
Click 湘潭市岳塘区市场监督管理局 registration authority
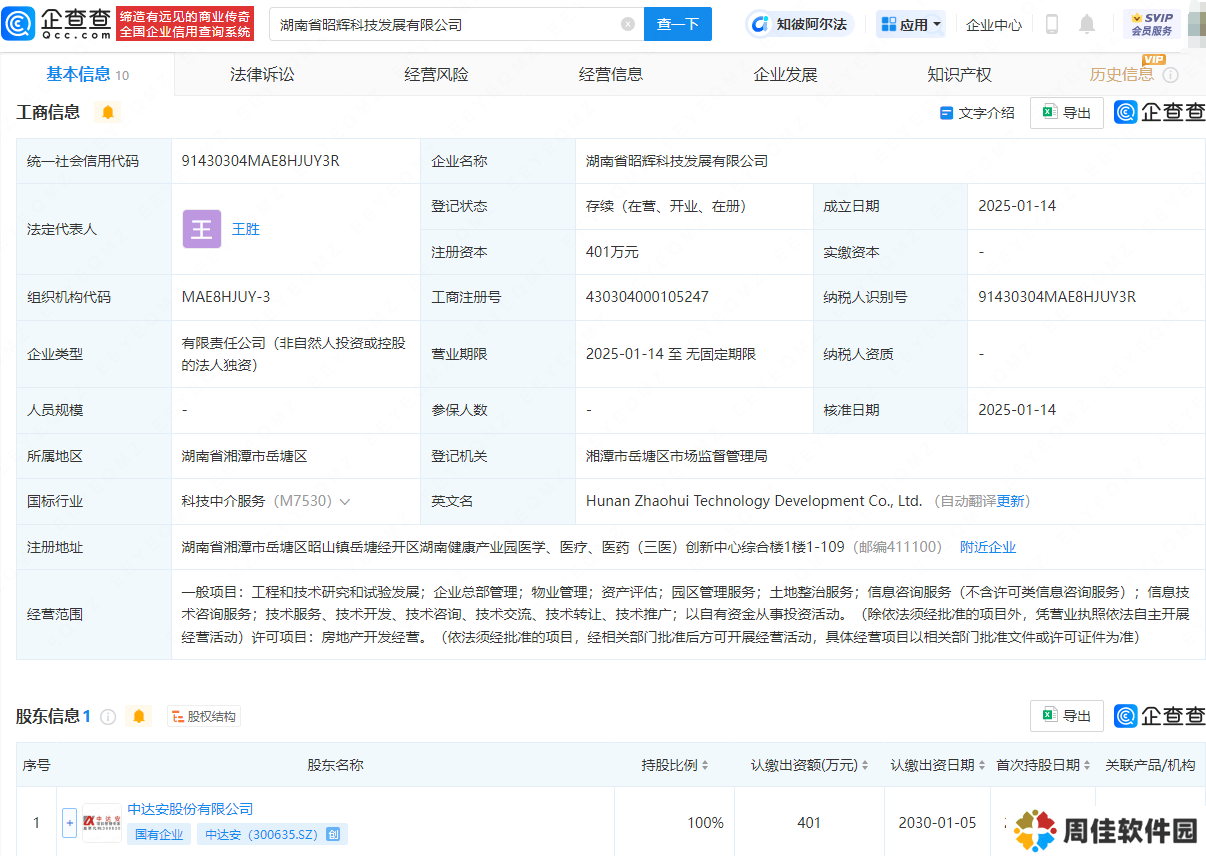(676, 456)
